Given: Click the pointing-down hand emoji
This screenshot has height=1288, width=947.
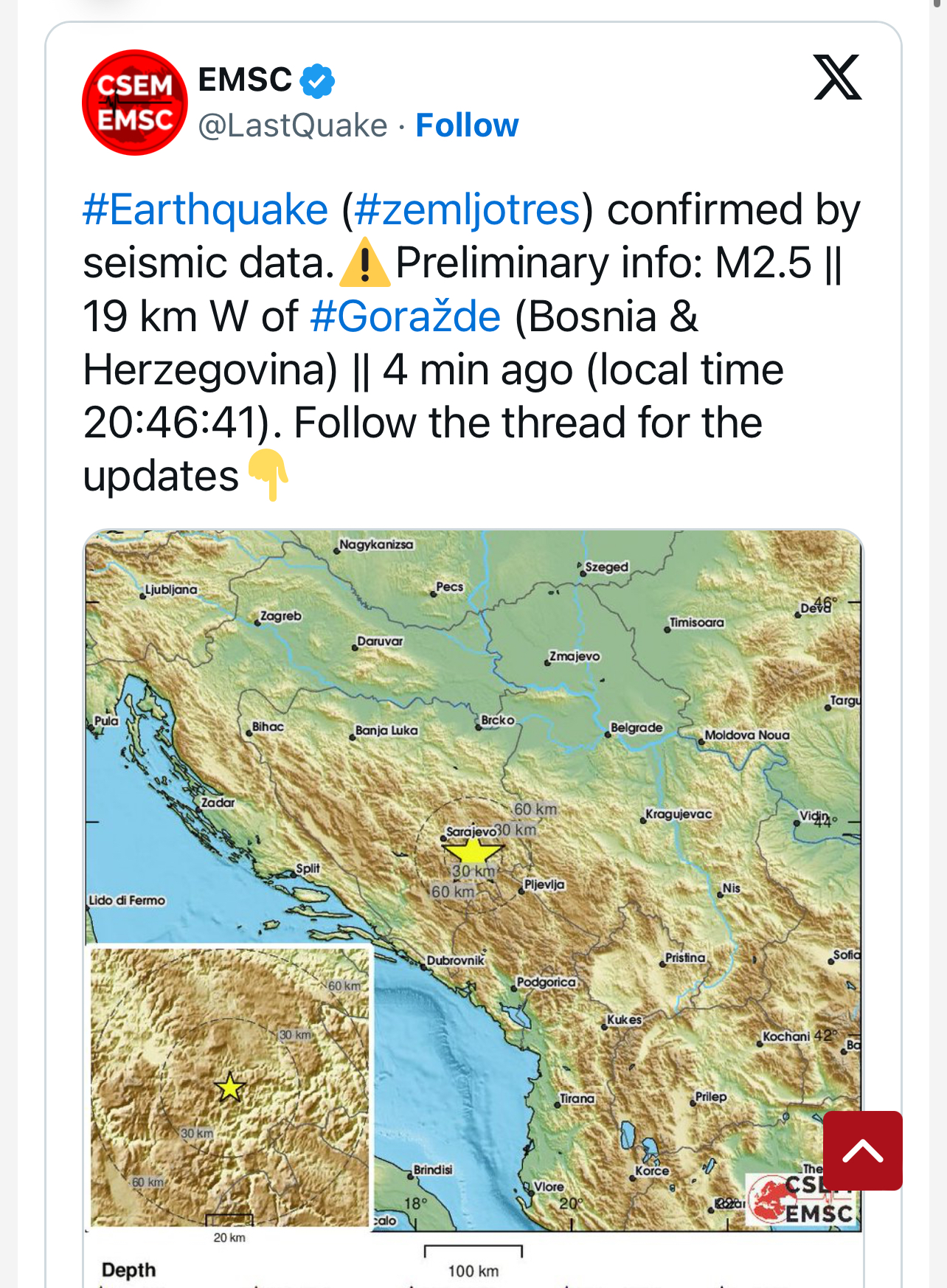Looking at the screenshot, I should (268, 475).
